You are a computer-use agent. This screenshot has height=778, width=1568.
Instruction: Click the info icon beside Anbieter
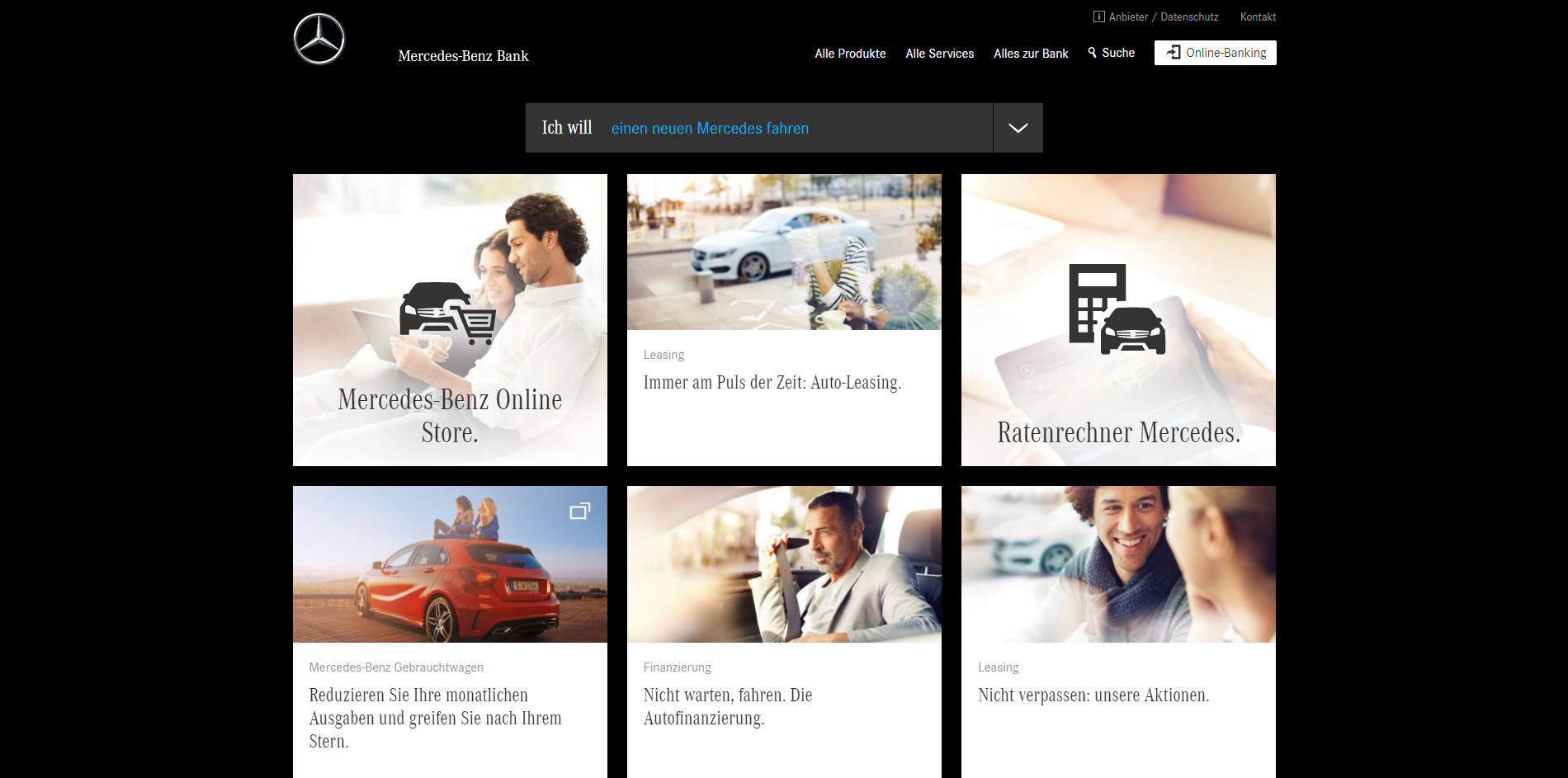[x=1099, y=17]
